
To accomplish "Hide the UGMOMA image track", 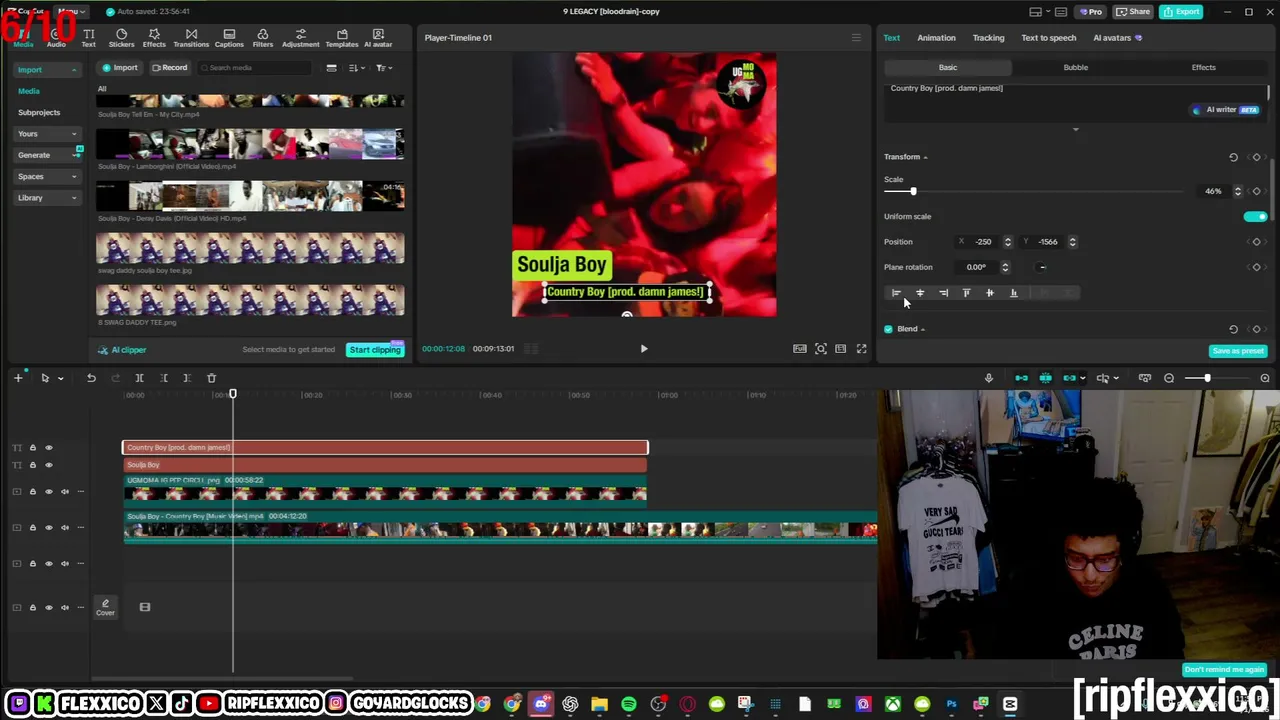I will tap(48, 492).
